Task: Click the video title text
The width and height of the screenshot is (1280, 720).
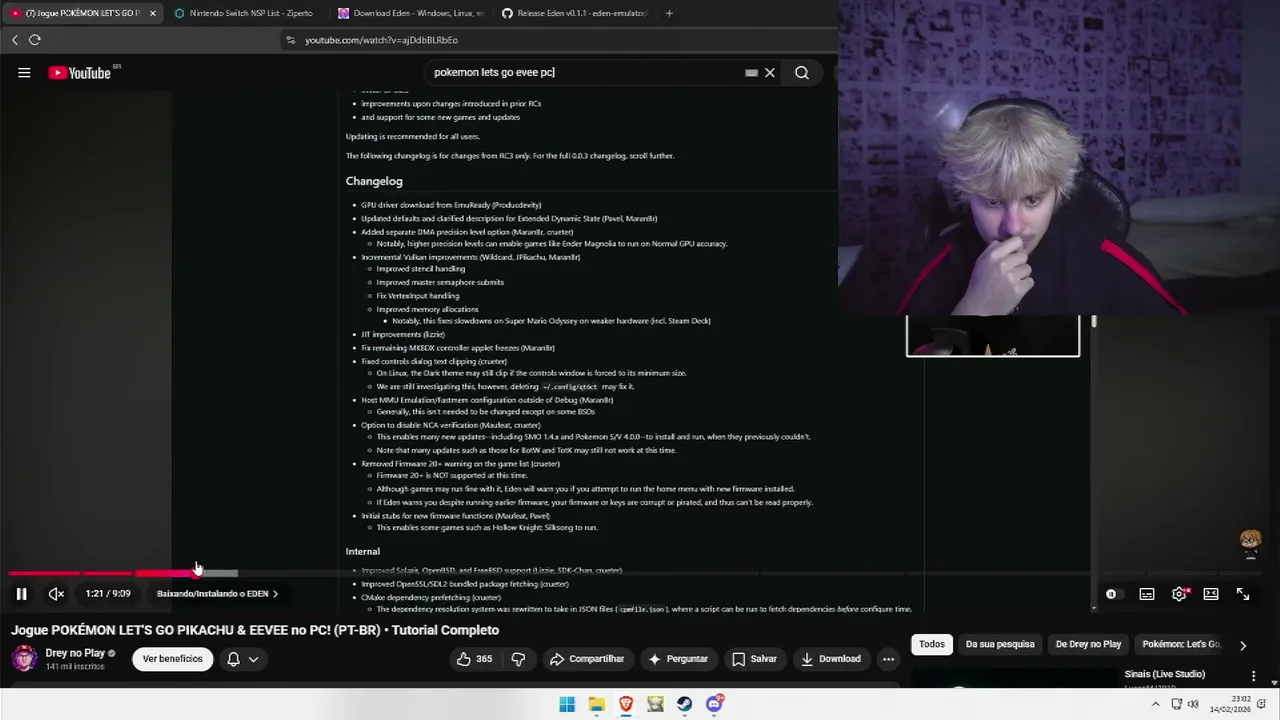Action: click(x=255, y=630)
